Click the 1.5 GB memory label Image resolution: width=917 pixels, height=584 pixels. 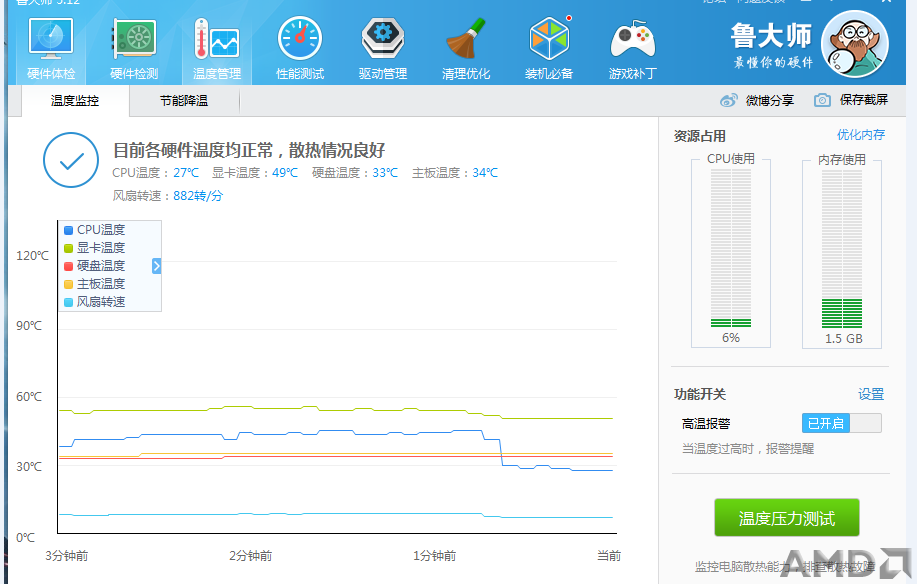pyautogui.click(x=844, y=338)
